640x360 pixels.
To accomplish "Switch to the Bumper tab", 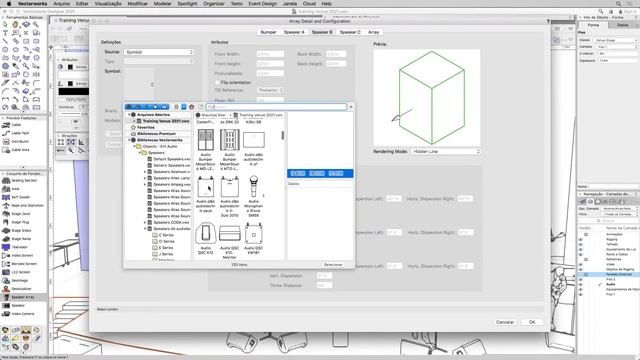I will pyautogui.click(x=268, y=32).
